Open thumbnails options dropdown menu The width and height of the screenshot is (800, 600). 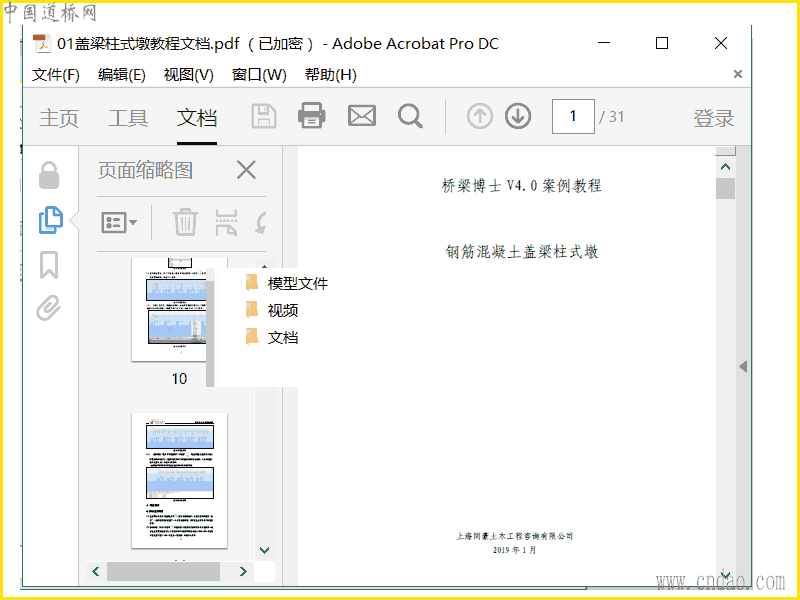(119, 222)
